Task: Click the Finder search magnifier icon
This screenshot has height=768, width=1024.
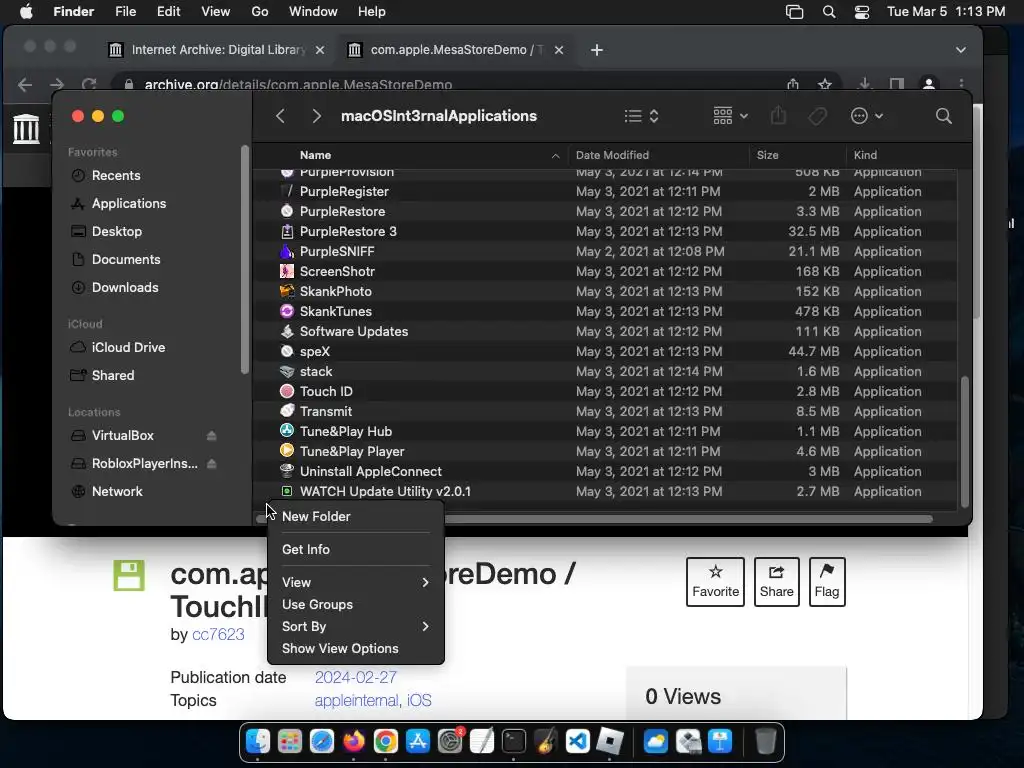Action: [943, 116]
